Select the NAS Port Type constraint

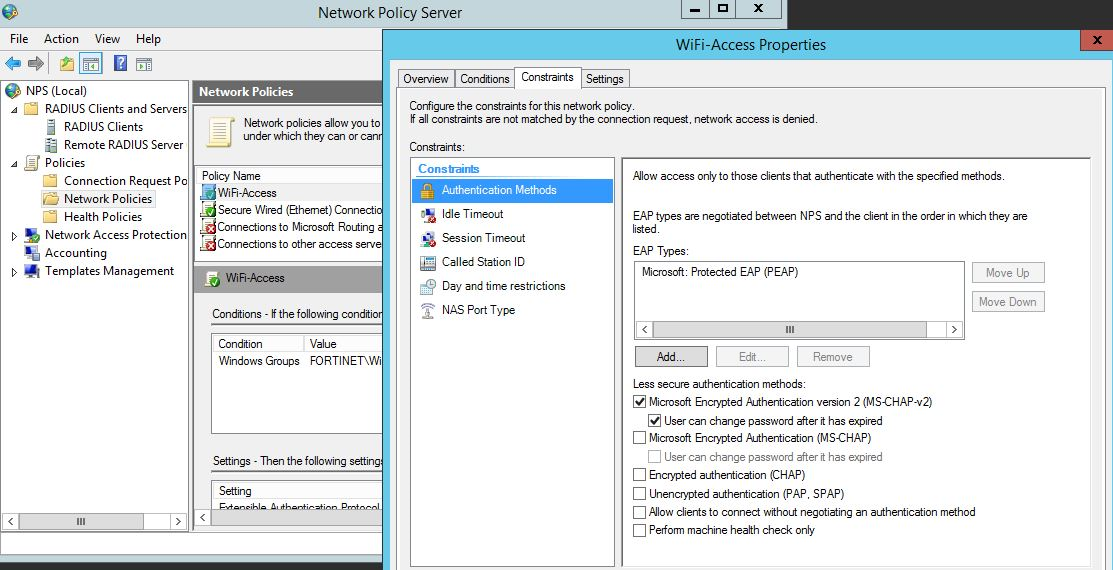tap(478, 310)
